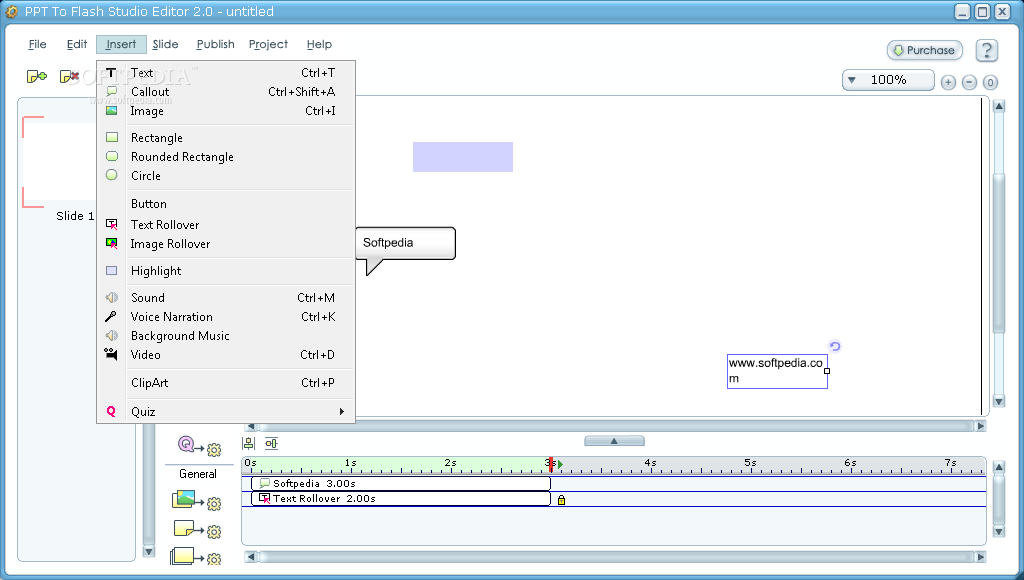
Task: Click the canvas horizontal scrollbar right arrow
Action: tap(980, 426)
